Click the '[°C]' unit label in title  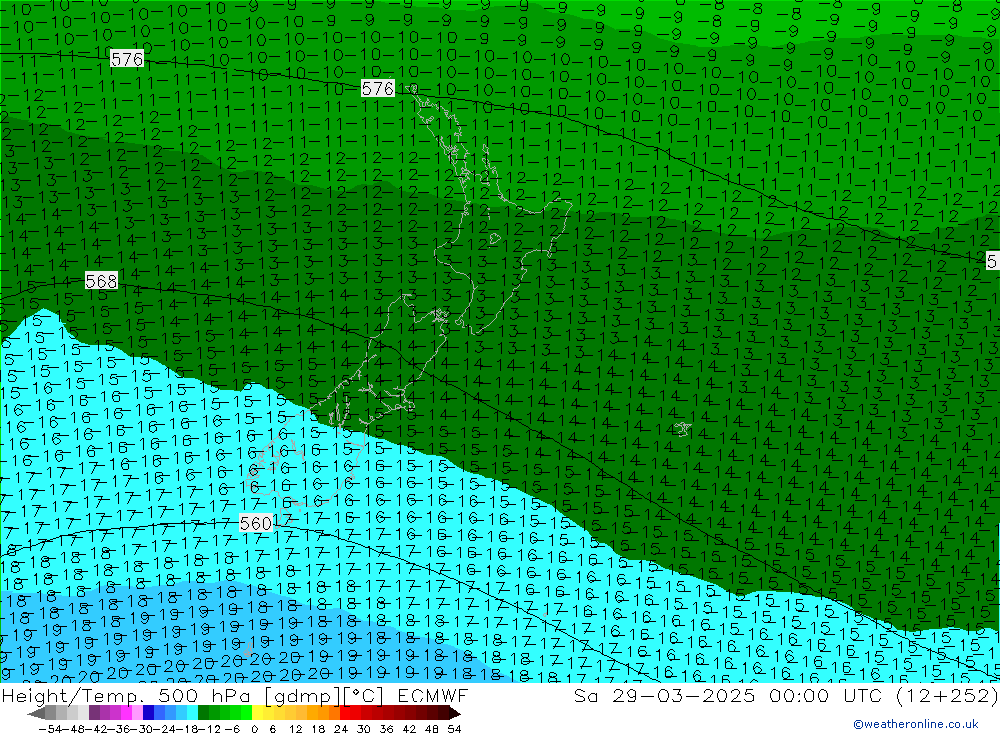(364, 695)
